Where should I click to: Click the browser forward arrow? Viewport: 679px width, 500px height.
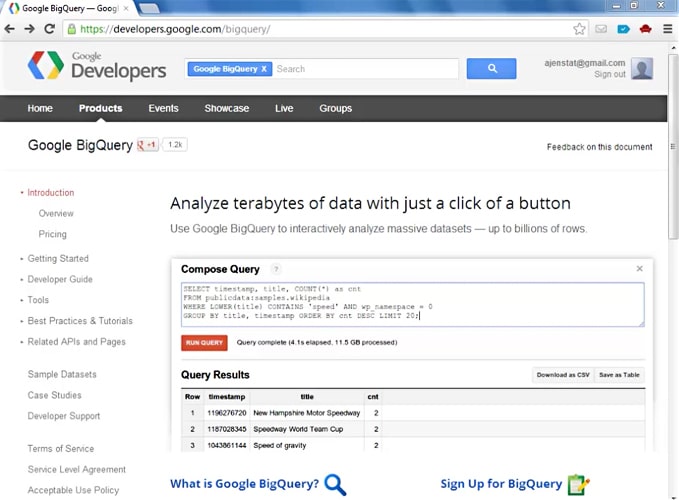click(29, 29)
